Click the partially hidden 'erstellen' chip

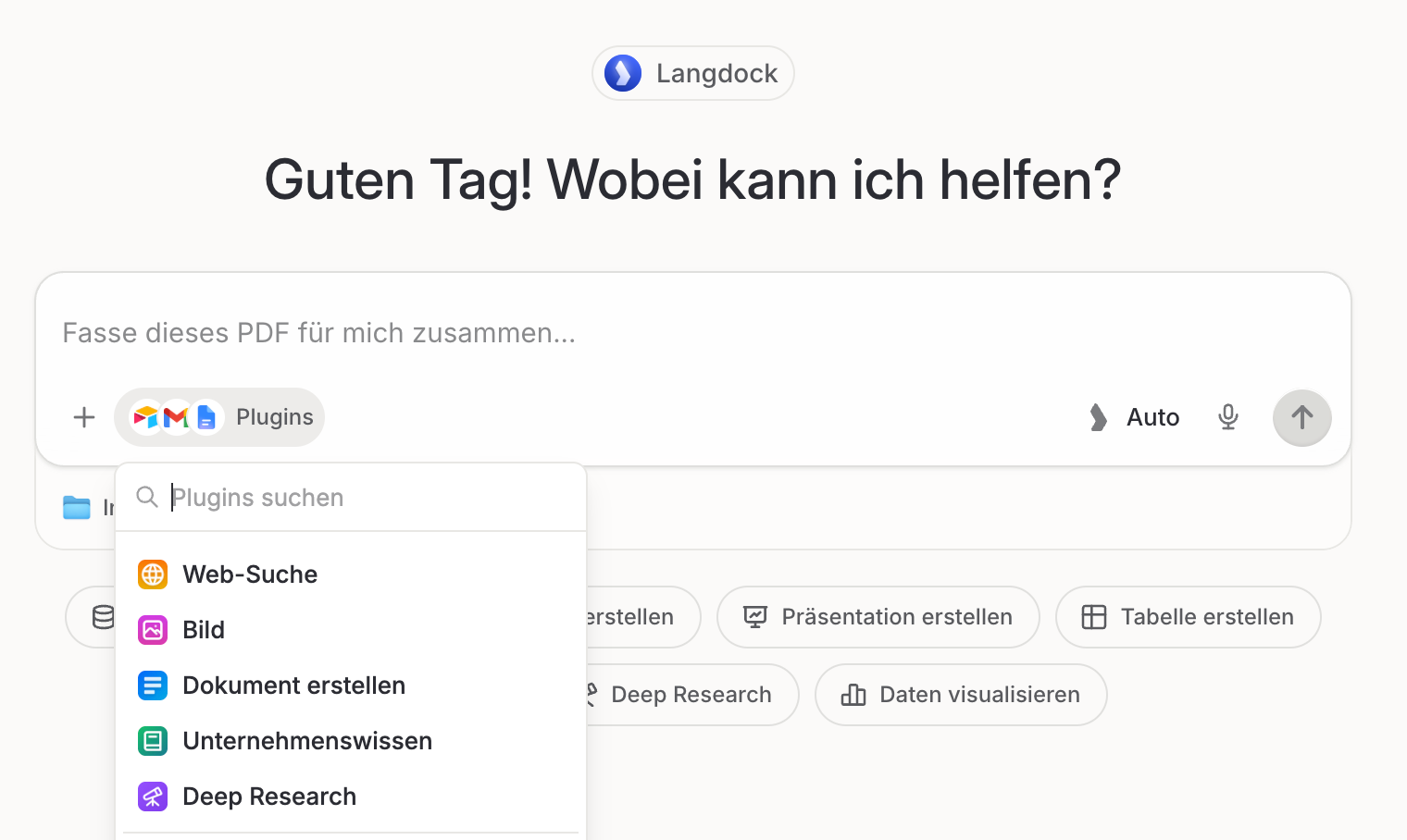pyautogui.click(x=643, y=617)
